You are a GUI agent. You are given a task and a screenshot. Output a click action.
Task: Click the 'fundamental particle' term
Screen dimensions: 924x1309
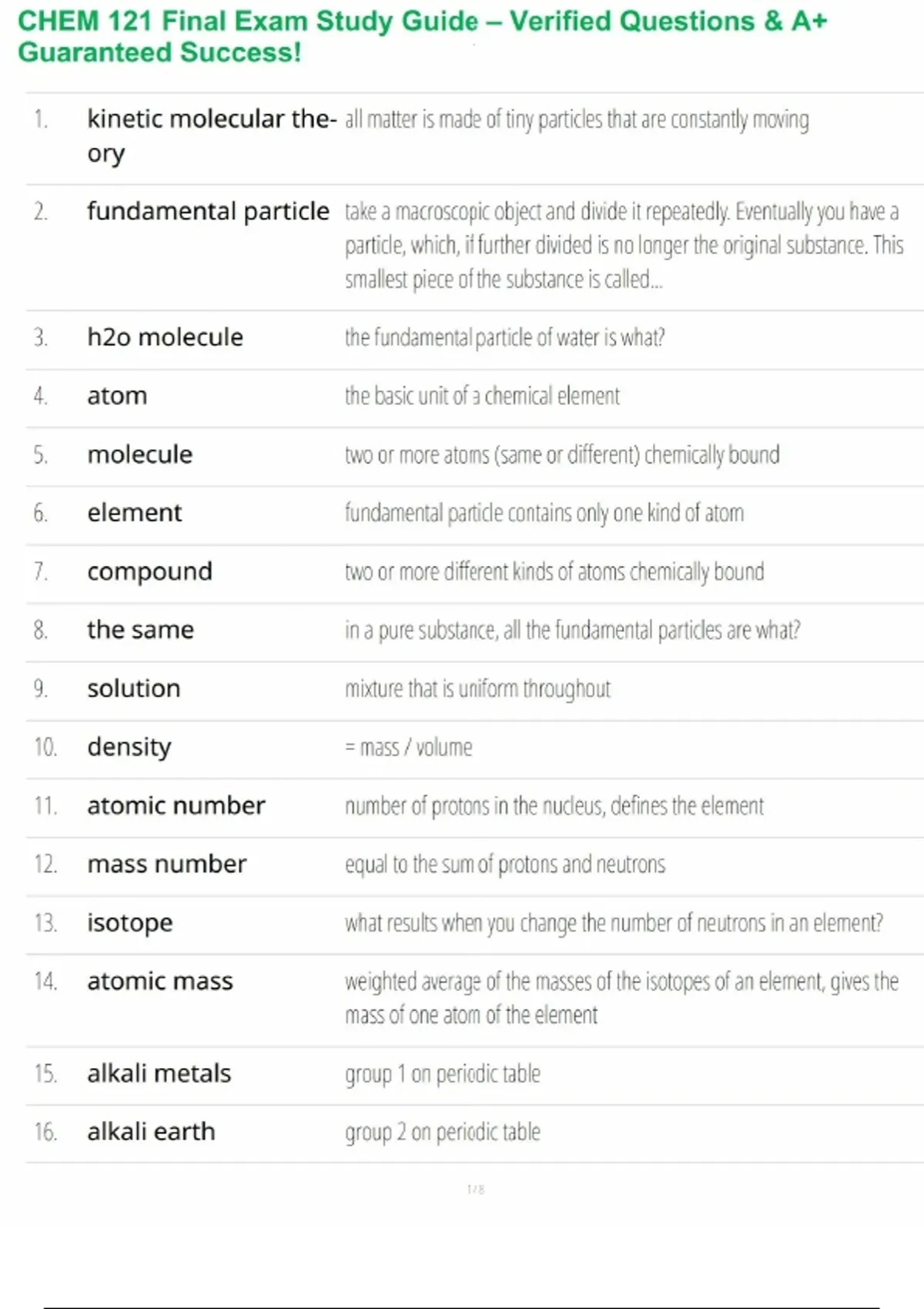tap(208, 211)
